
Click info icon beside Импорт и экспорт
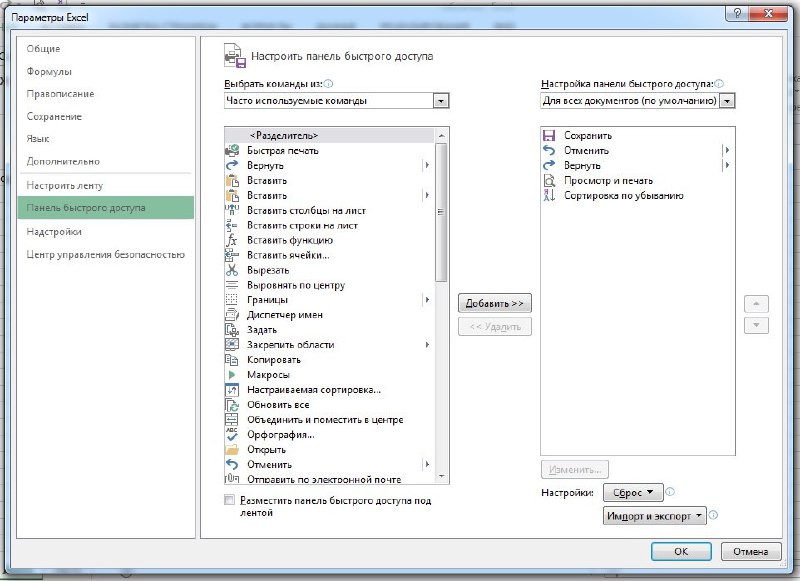click(713, 515)
